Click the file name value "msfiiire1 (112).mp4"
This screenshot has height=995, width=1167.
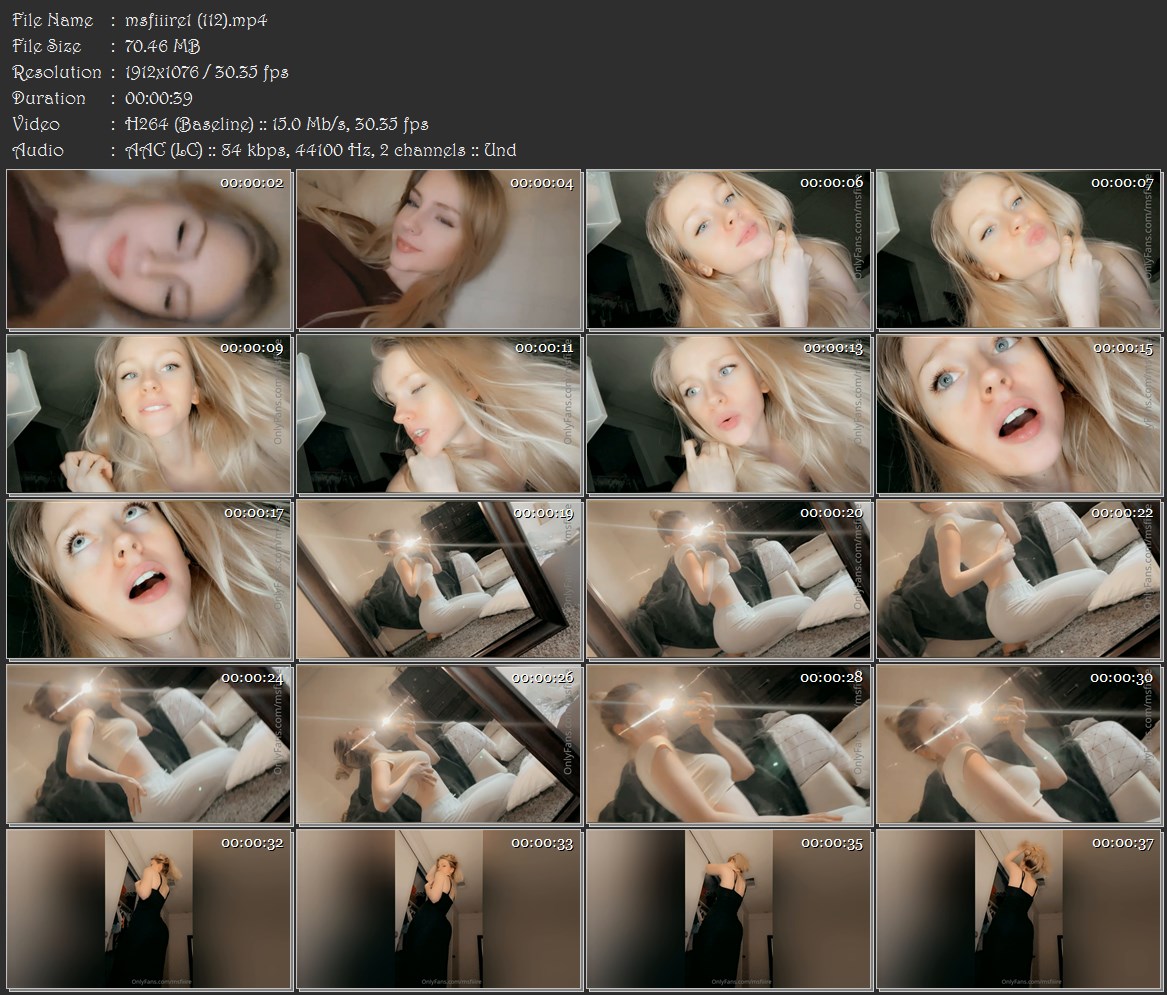pos(196,20)
